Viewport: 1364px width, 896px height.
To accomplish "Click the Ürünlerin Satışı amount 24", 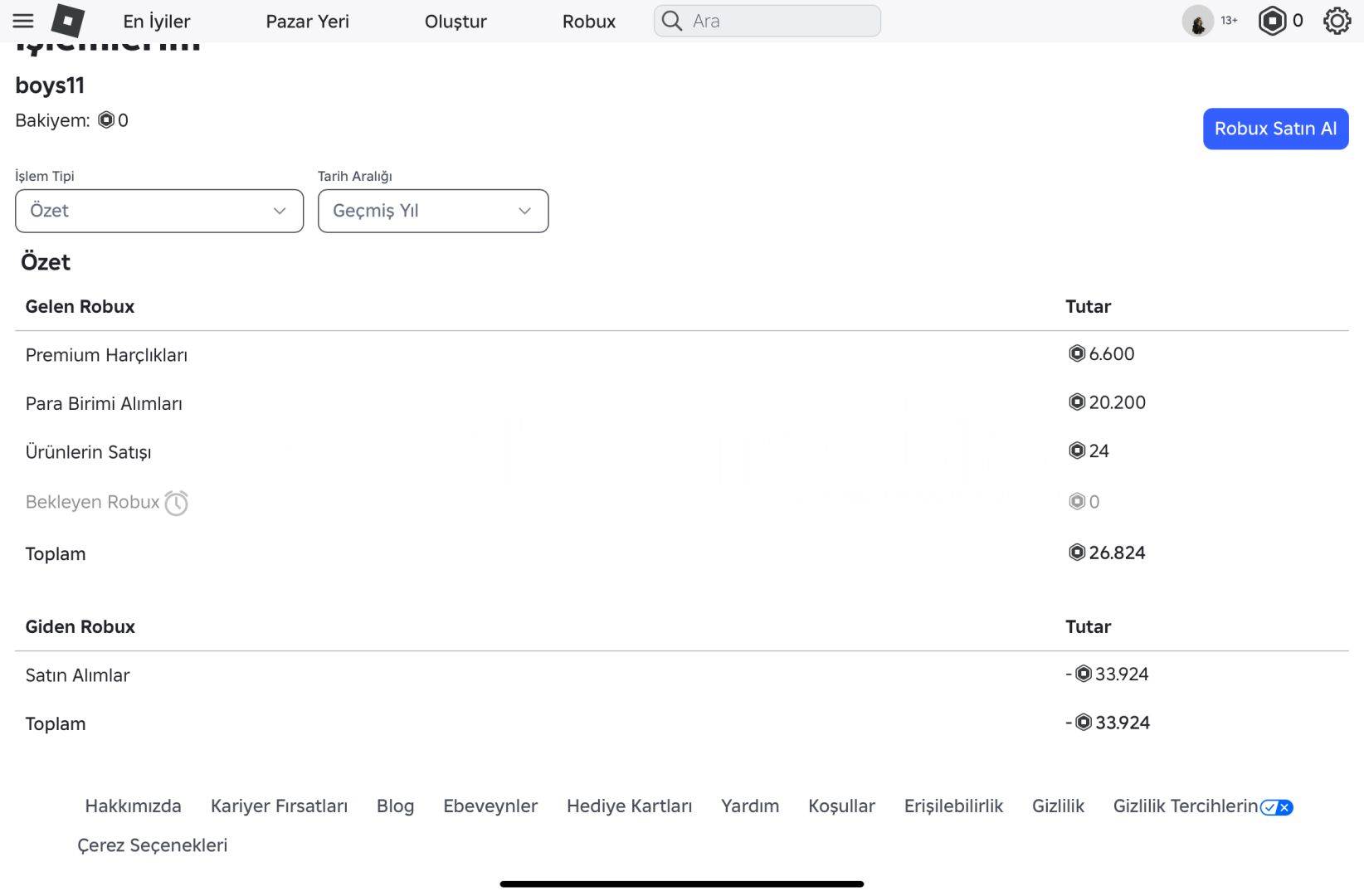I will [x=1099, y=450].
